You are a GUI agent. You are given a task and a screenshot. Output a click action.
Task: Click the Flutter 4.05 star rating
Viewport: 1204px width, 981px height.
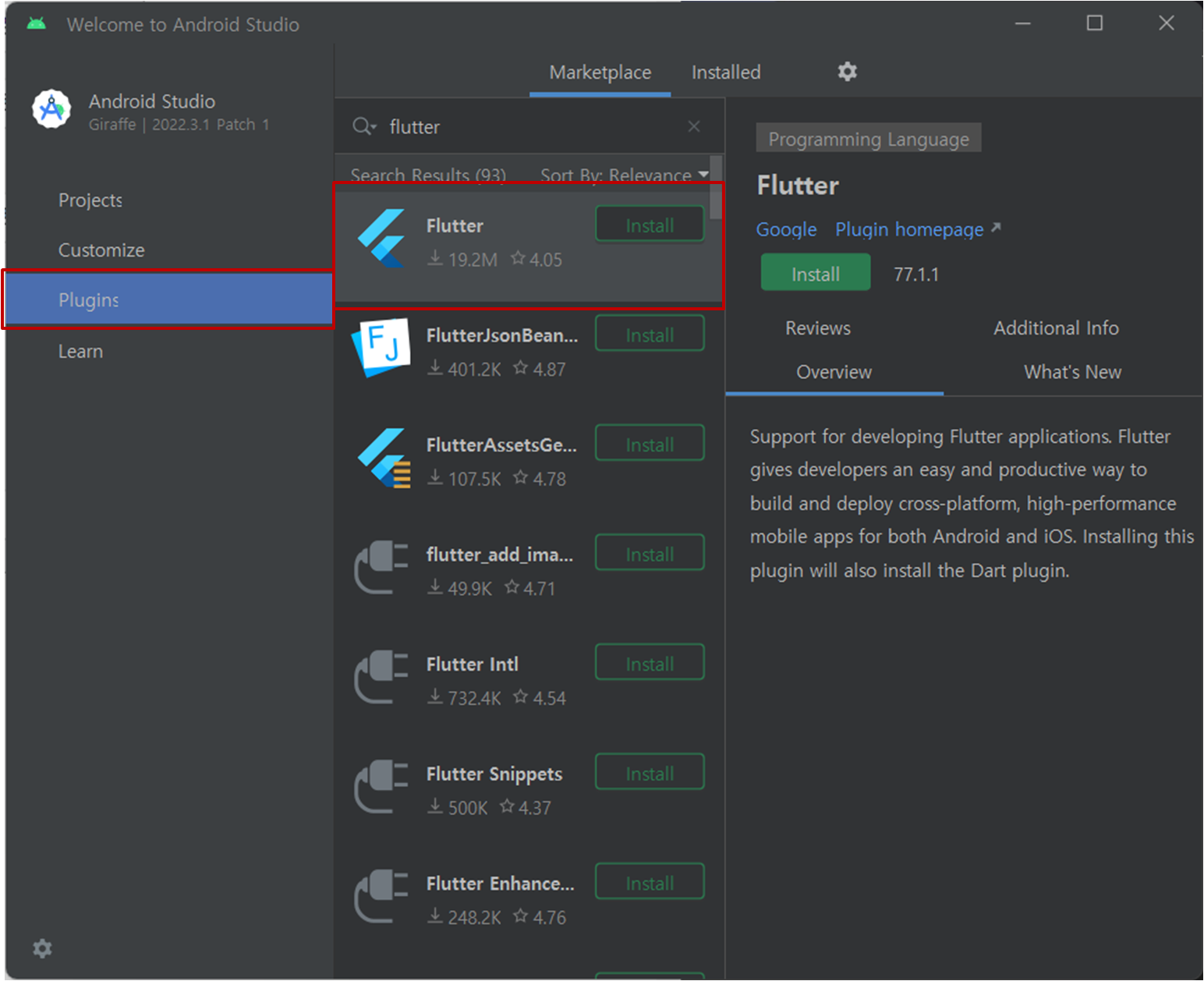click(x=536, y=260)
